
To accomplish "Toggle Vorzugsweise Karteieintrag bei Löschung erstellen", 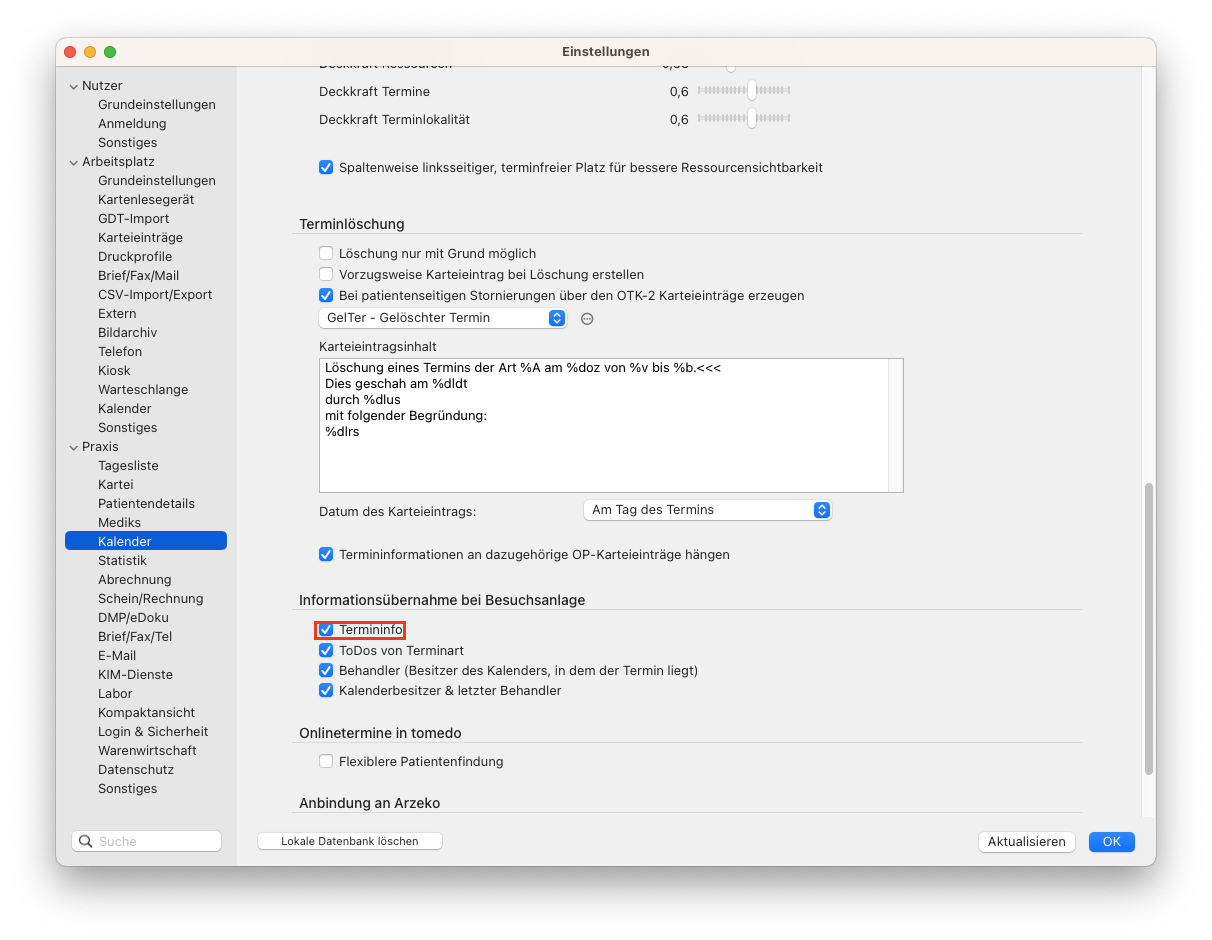I will [x=326, y=274].
